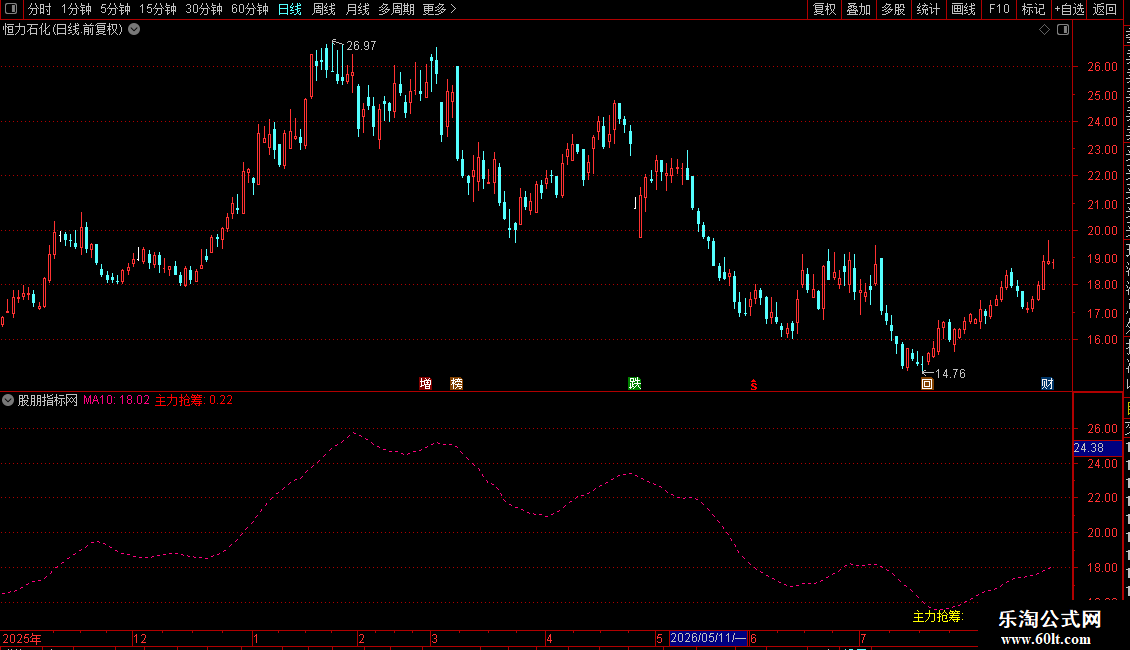
Task: Click the 财 financial report marker
Action: coord(1047,383)
